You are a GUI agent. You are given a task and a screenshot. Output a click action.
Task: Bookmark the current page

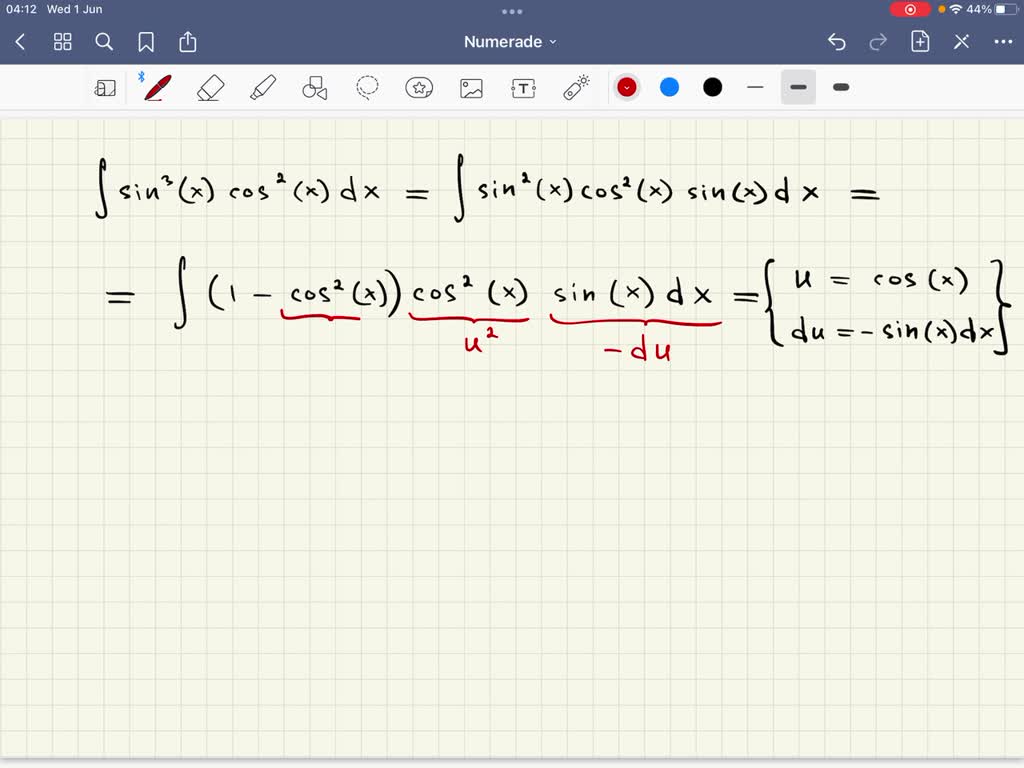(146, 42)
